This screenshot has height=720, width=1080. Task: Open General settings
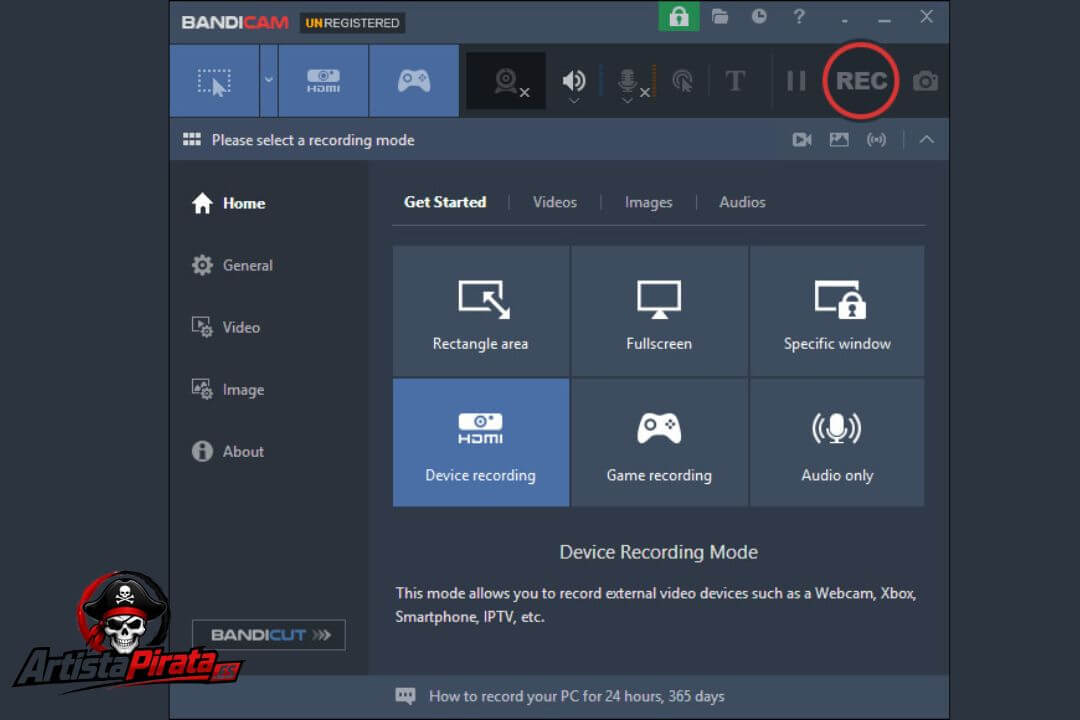pos(232,265)
